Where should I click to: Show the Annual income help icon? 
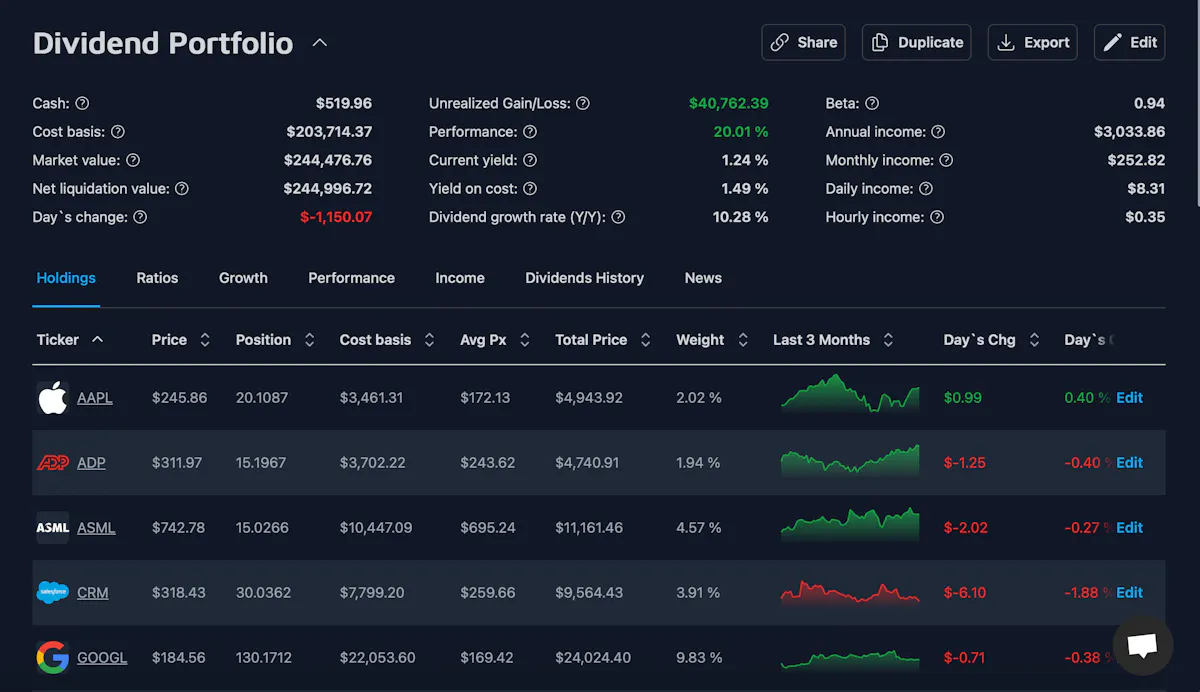coord(938,132)
